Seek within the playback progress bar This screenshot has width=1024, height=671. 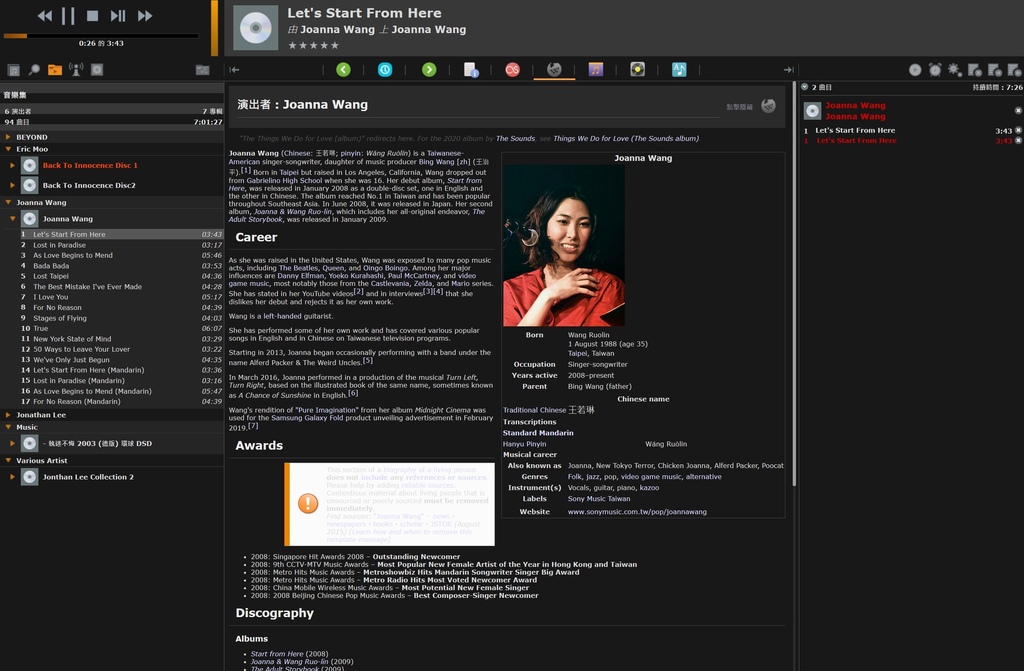pyautogui.click(x=101, y=36)
